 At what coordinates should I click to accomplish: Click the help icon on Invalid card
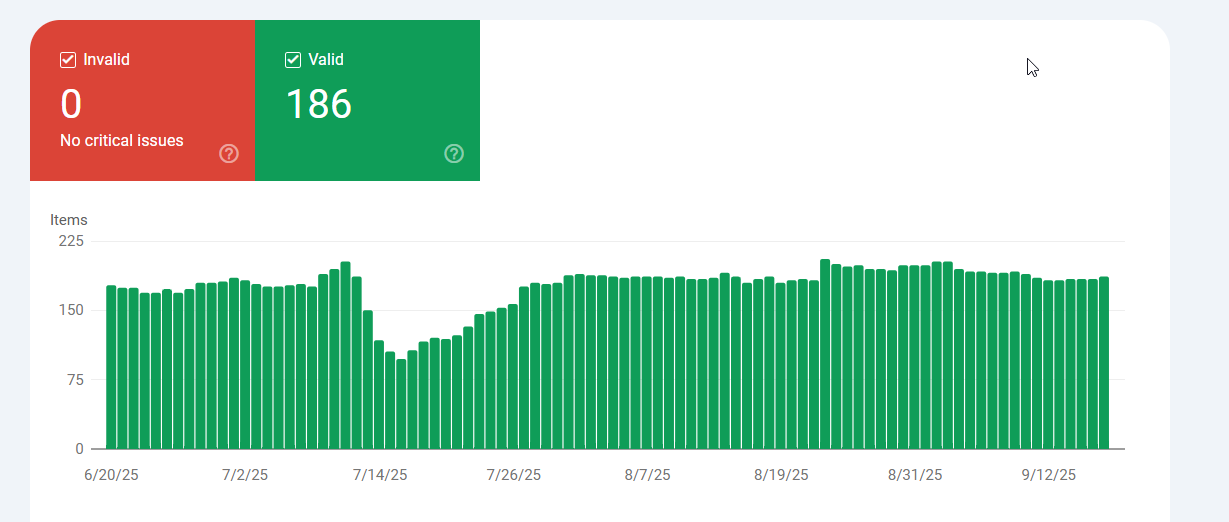tap(229, 153)
